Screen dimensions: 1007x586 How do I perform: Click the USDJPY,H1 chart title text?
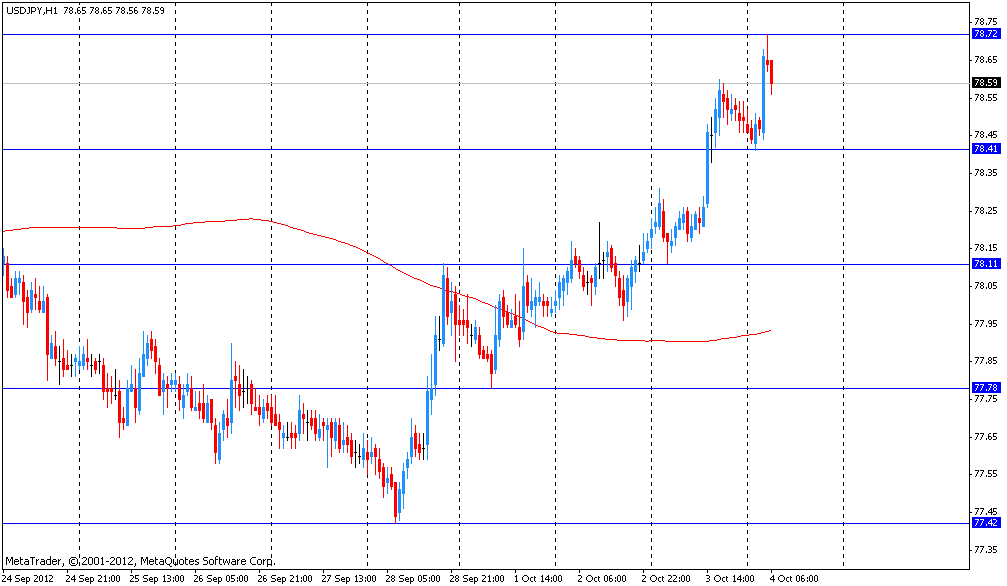pos(31,9)
